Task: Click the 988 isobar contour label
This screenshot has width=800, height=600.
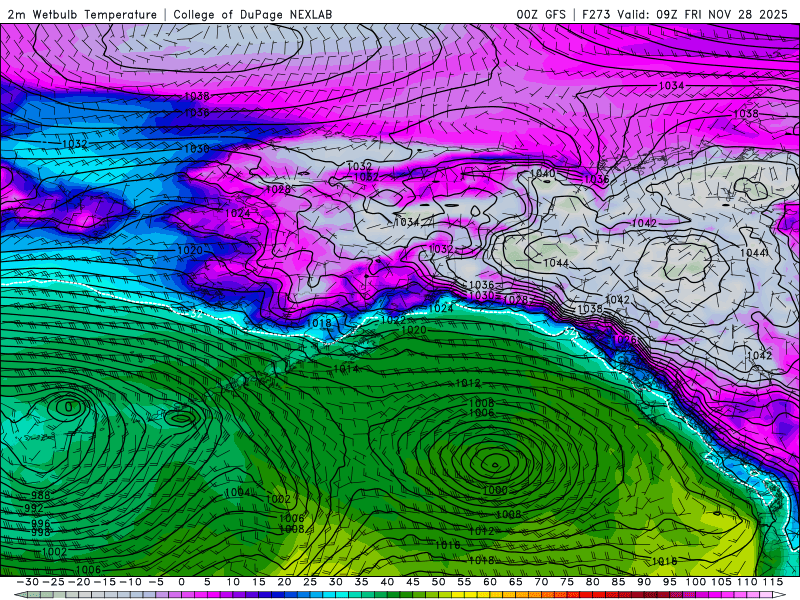Action: 41,495
